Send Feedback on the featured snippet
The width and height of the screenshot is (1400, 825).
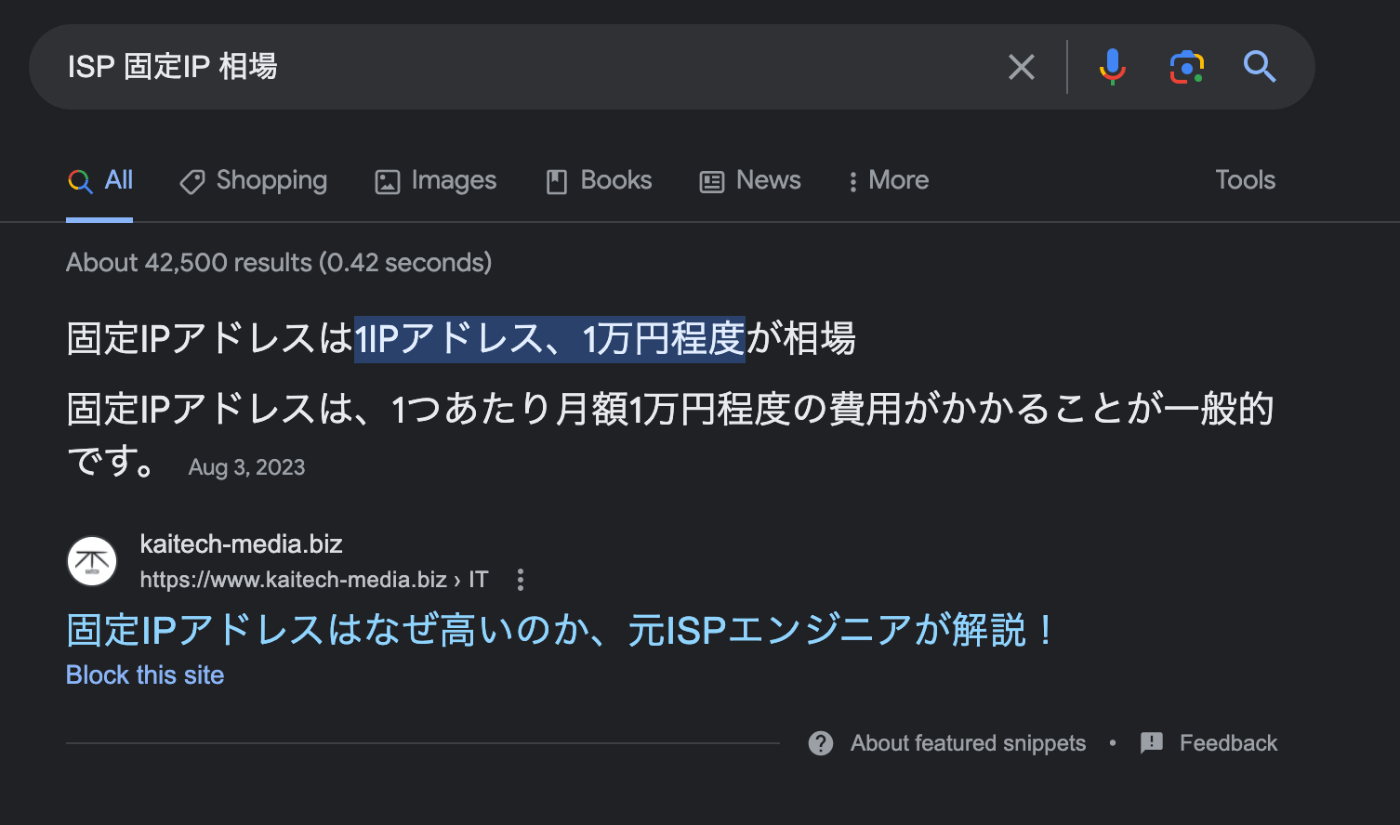pyautogui.click(x=1228, y=743)
